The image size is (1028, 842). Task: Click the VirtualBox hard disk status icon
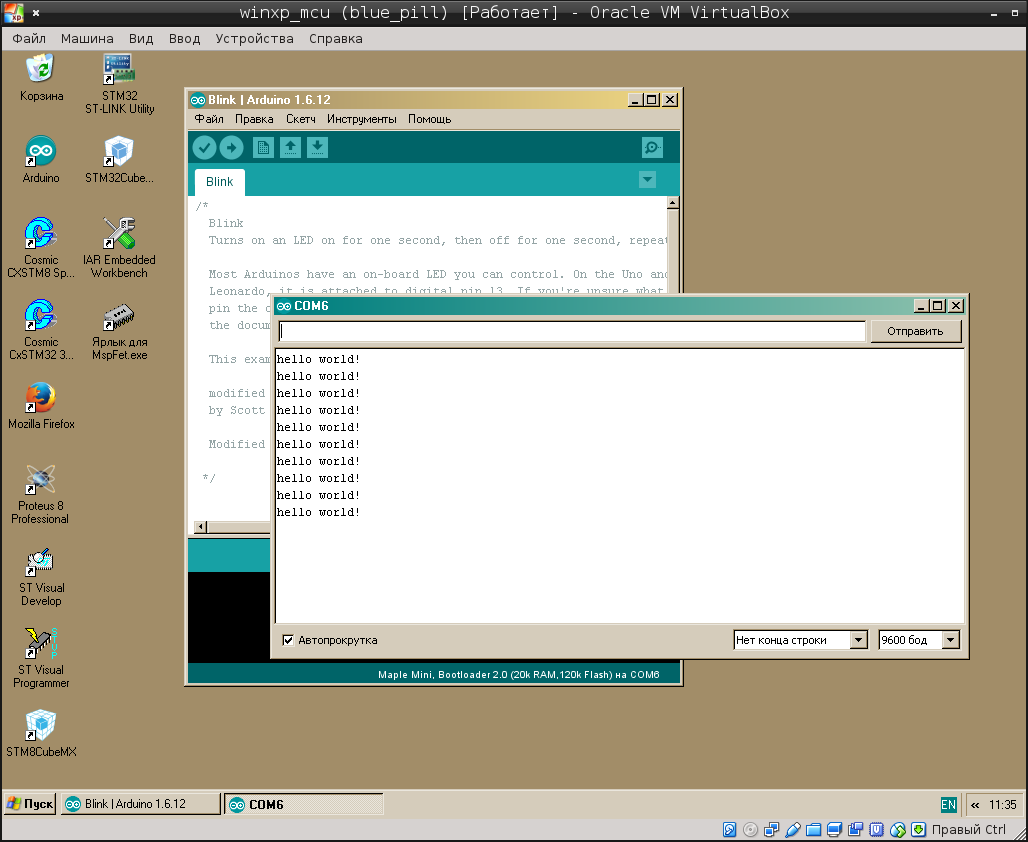(729, 830)
